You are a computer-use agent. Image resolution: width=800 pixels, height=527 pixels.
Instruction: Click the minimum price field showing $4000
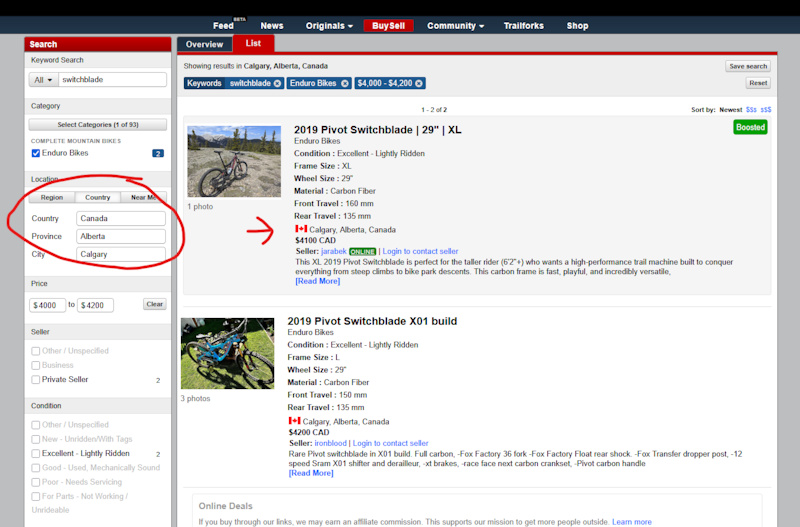47,305
